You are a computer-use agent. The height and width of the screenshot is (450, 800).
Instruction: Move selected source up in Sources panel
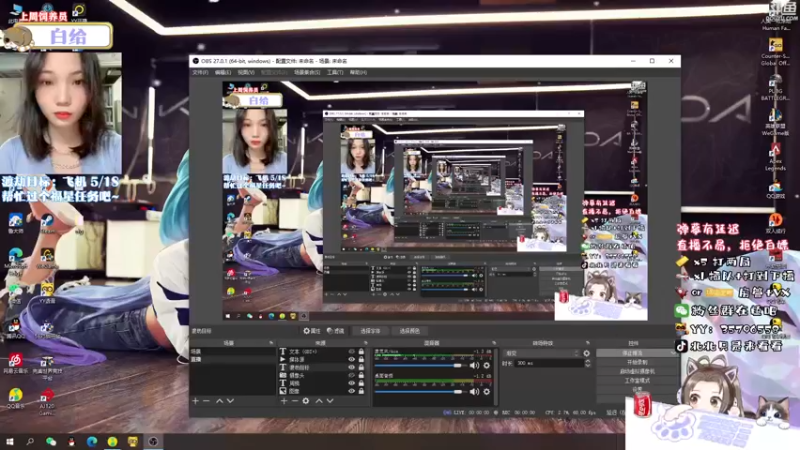tap(319, 401)
